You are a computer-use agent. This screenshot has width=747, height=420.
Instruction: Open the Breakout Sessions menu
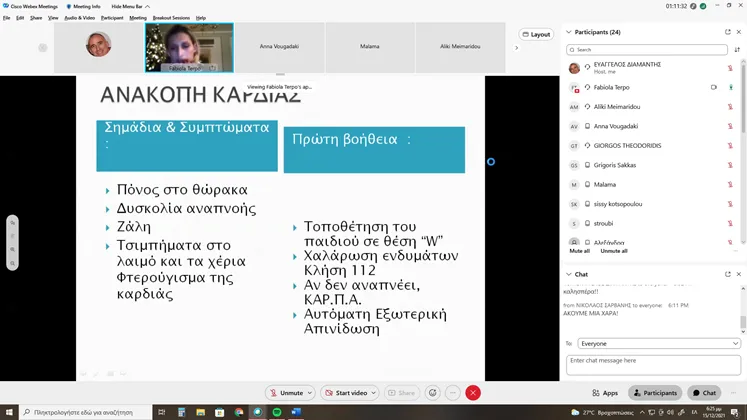(x=172, y=18)
